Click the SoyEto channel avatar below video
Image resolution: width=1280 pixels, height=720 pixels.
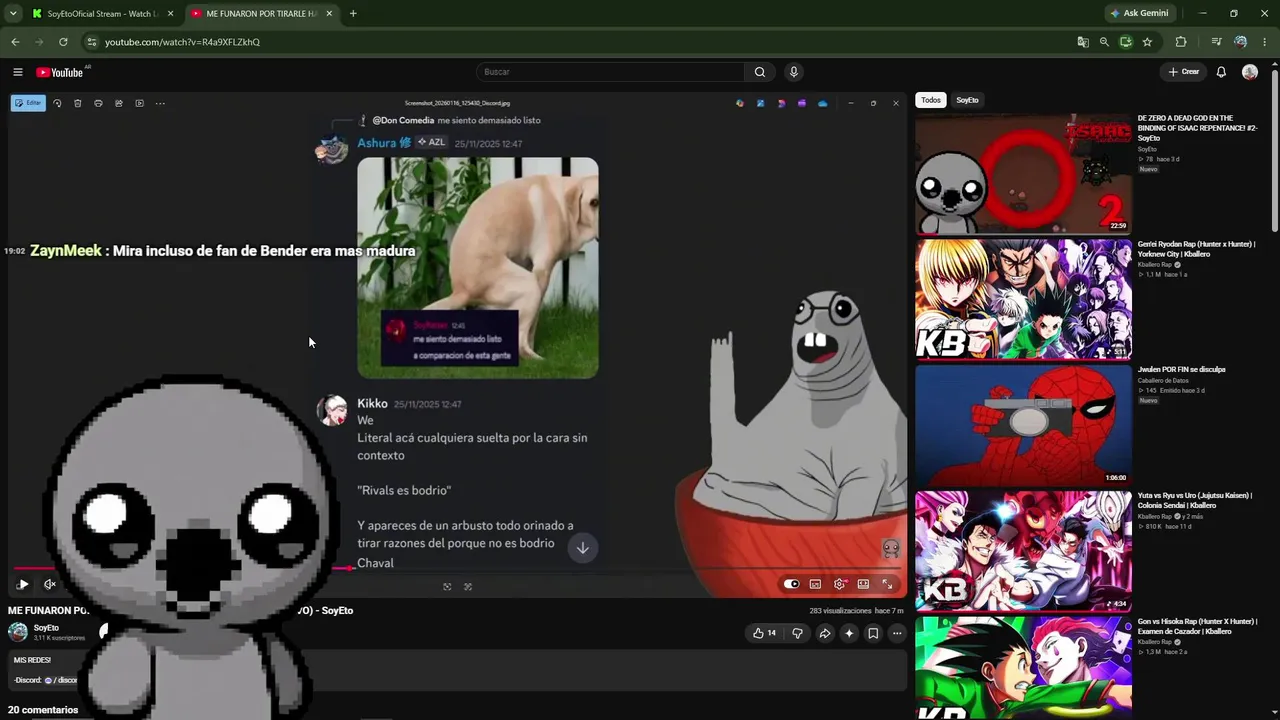coord(18,632)
